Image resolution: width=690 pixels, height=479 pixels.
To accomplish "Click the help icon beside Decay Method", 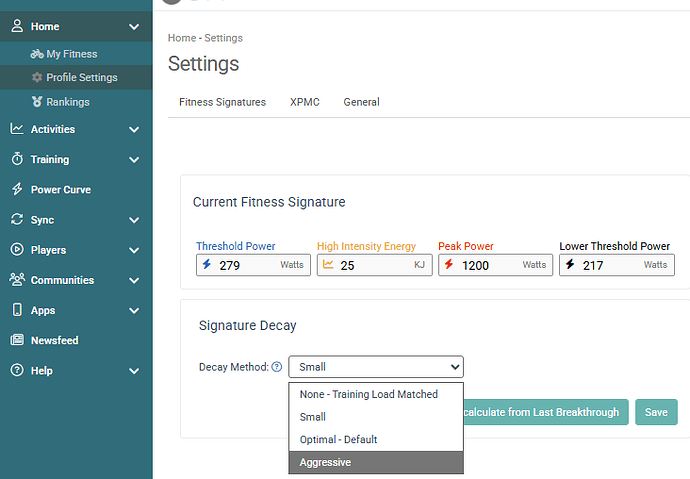I will (277, 367).
